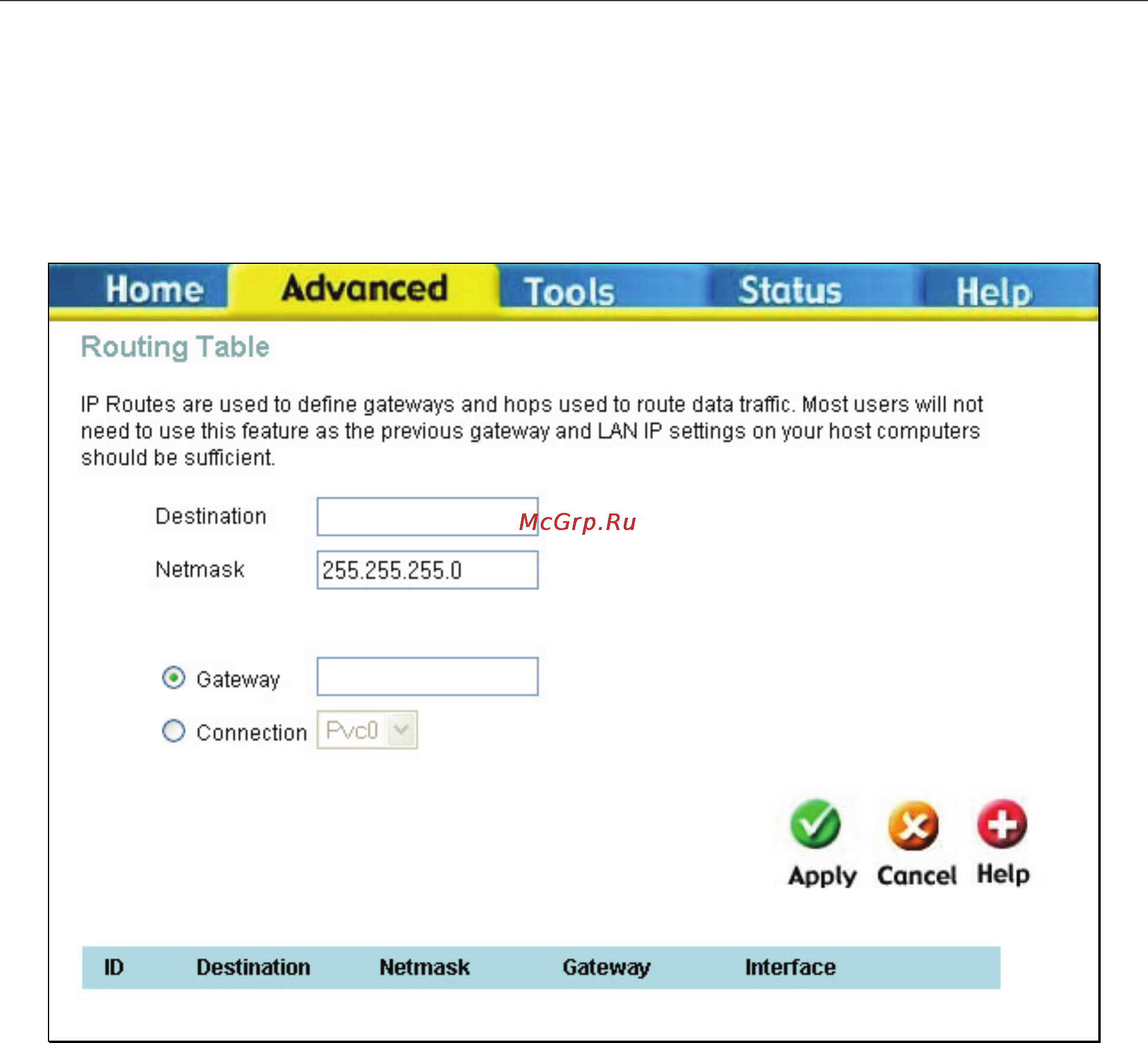Image resolution: width=1148 pixels, height=1043 pixels.
Task: Switch to the Home tab
Action: 154,290
